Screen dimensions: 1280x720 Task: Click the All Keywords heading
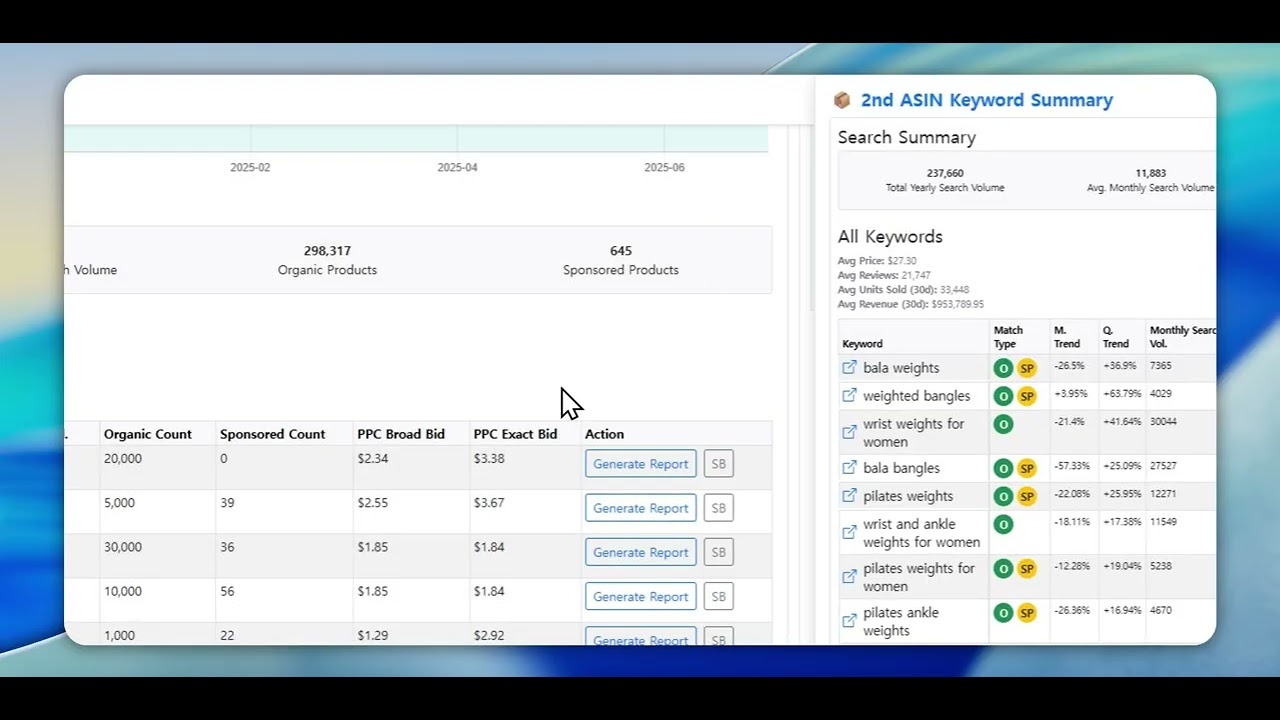point(890,237)
